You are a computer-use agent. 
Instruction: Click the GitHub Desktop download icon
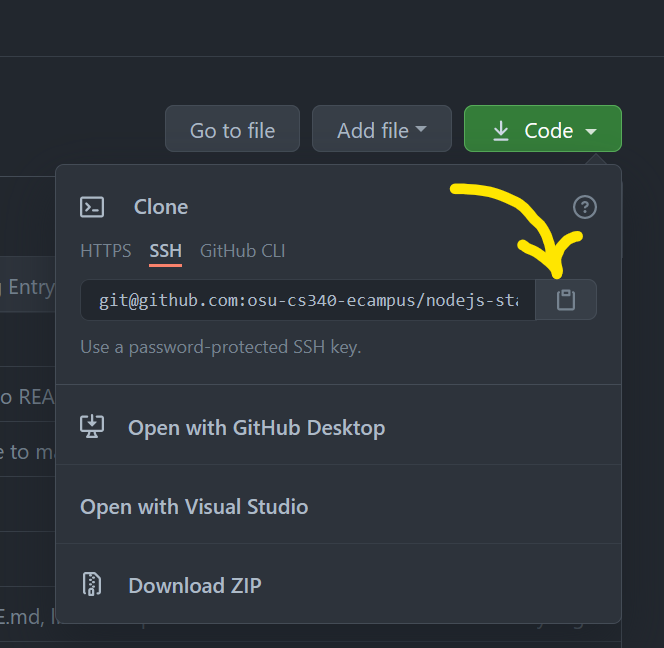click(x=92, y=426)
